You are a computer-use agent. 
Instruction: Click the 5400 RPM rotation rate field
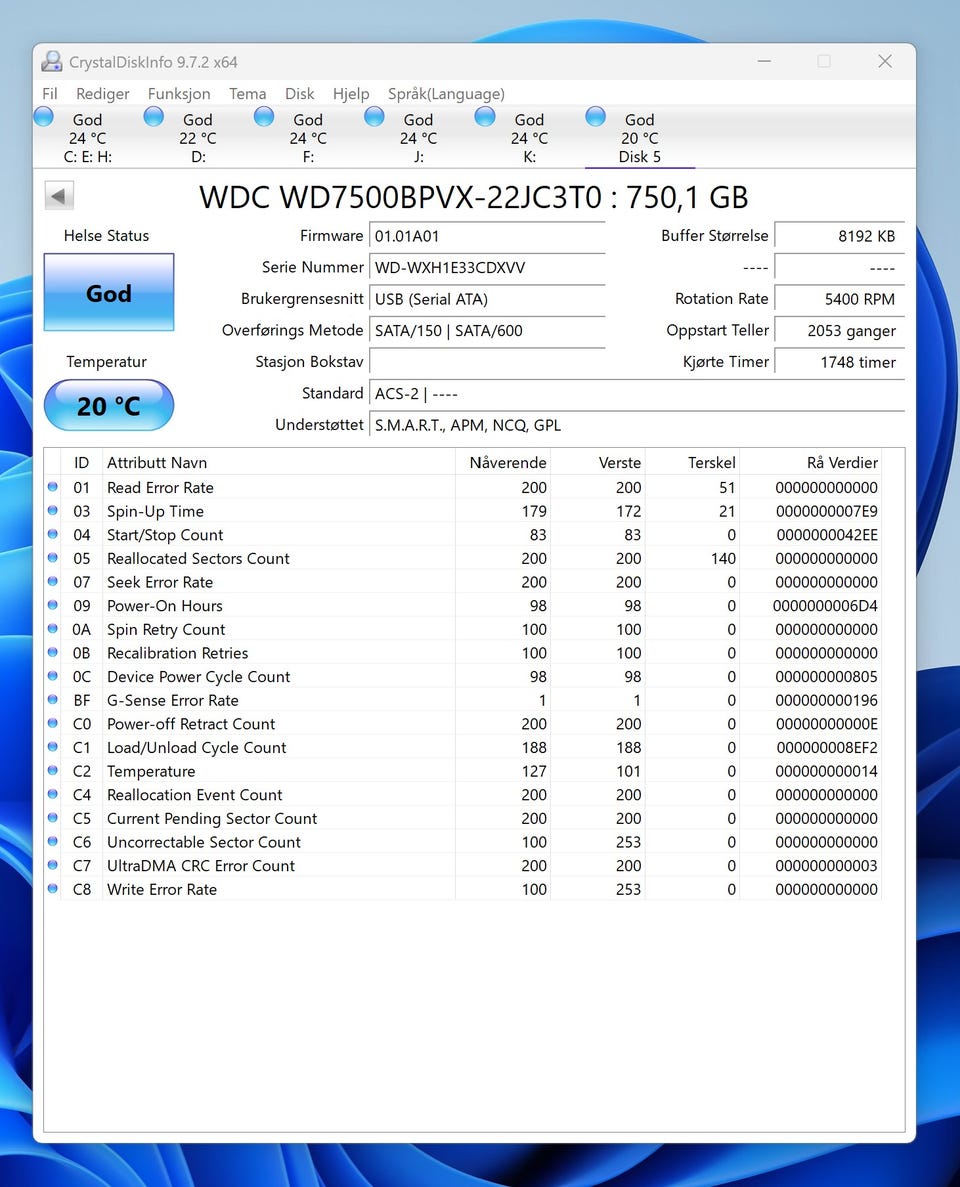840,299
